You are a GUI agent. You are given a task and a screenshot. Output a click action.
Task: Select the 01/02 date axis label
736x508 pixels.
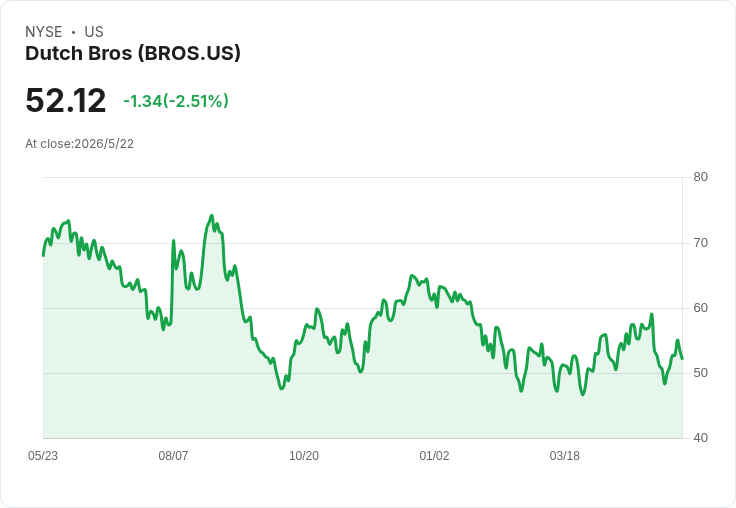pos(434,455)
